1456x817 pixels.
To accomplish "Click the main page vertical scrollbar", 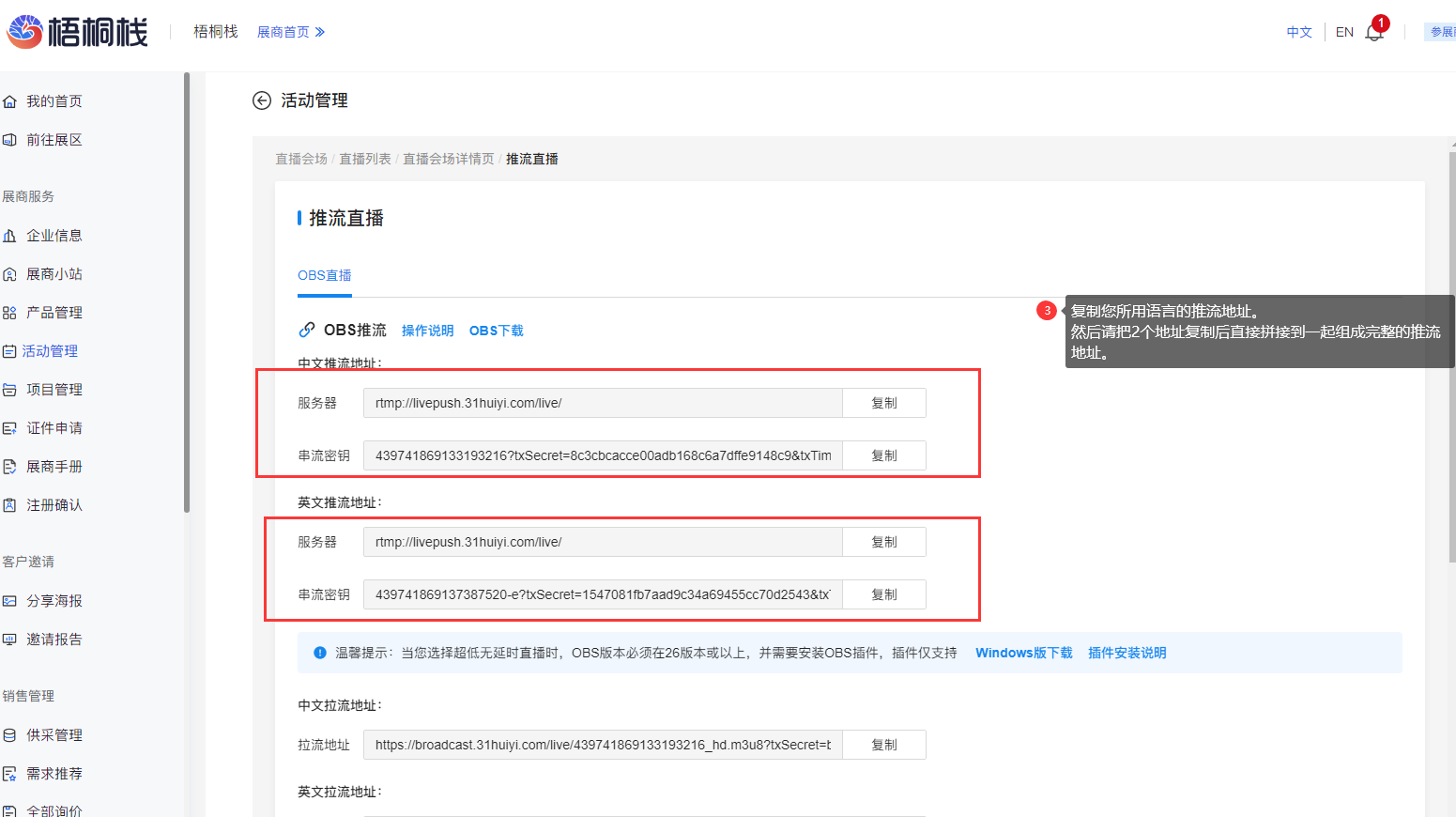I will (x=1452, y=357).
